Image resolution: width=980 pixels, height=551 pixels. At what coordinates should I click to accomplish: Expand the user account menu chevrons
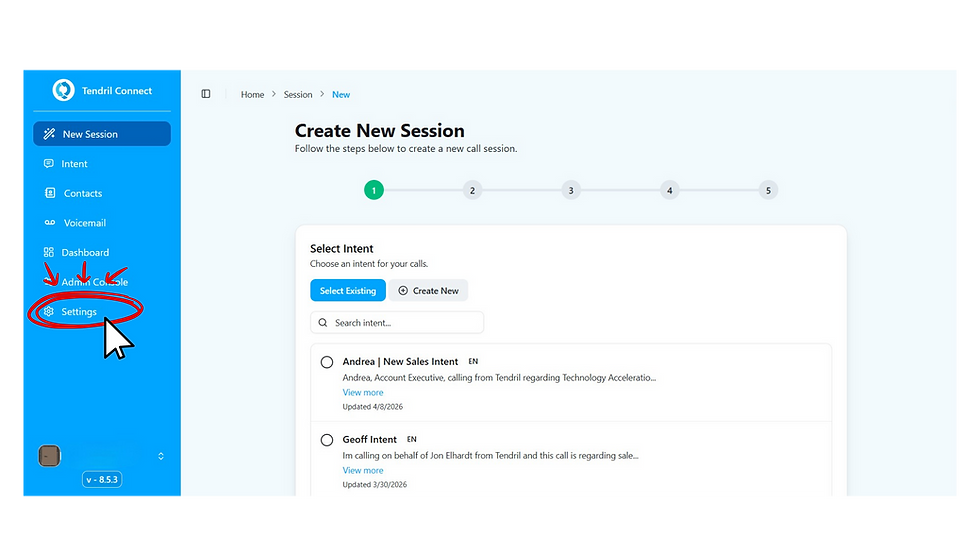click(161, 456)
